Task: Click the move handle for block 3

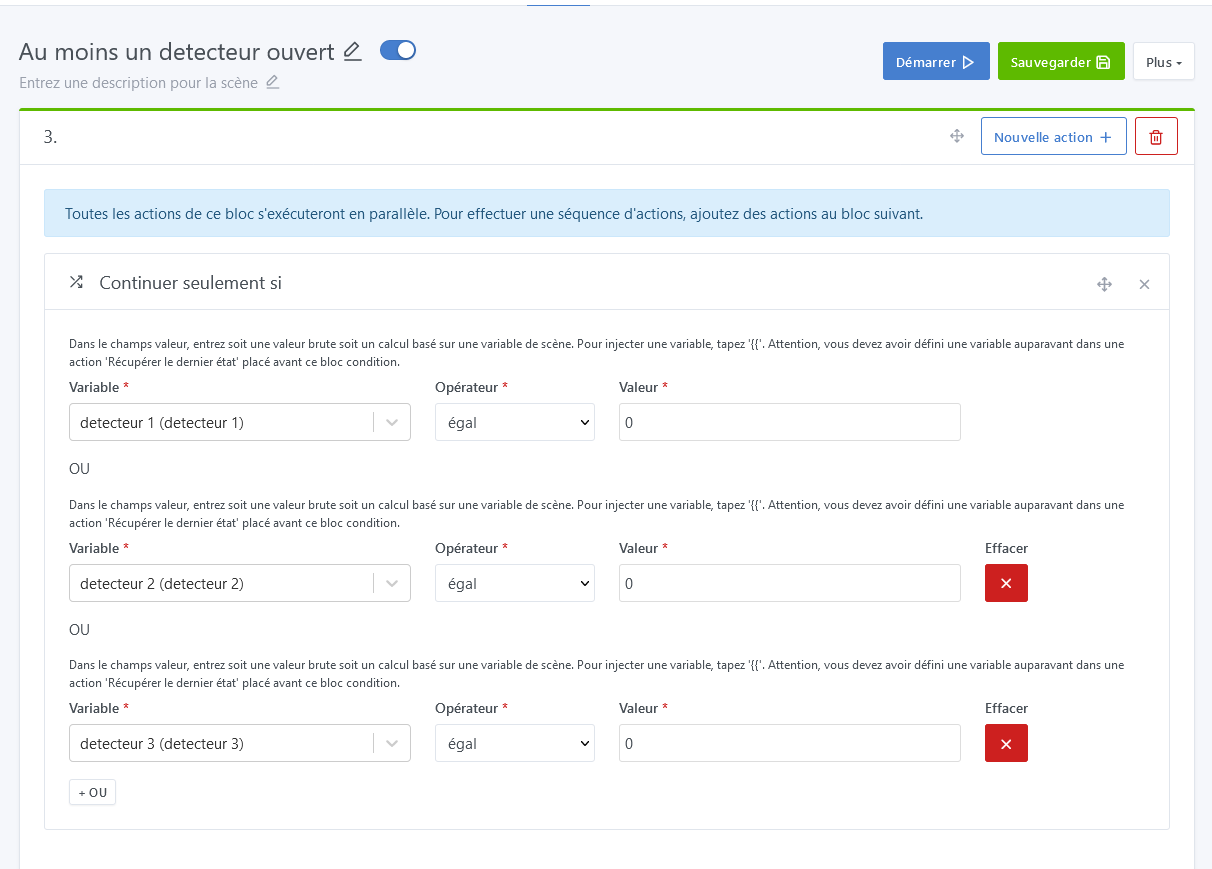Action: tap(957, 136)
